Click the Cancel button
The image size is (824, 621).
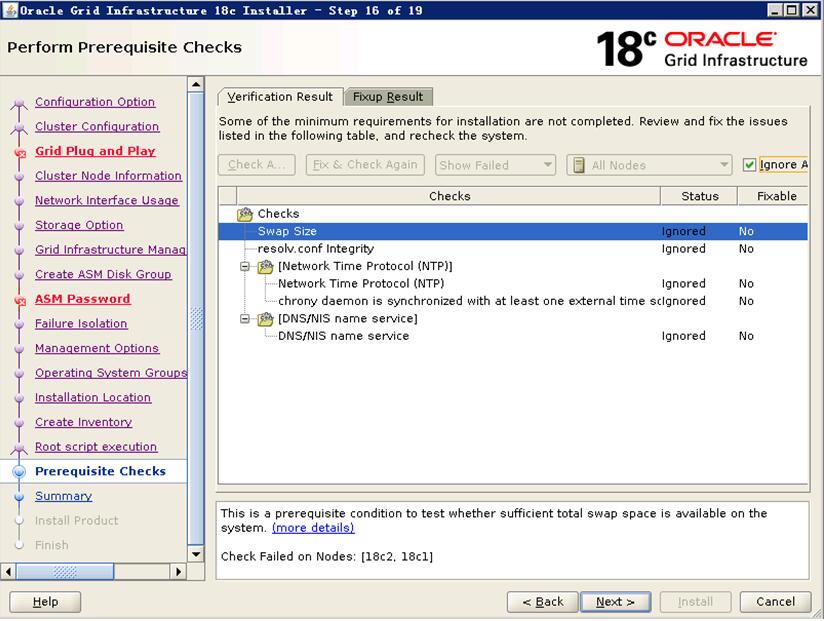(x=775, y=602)
